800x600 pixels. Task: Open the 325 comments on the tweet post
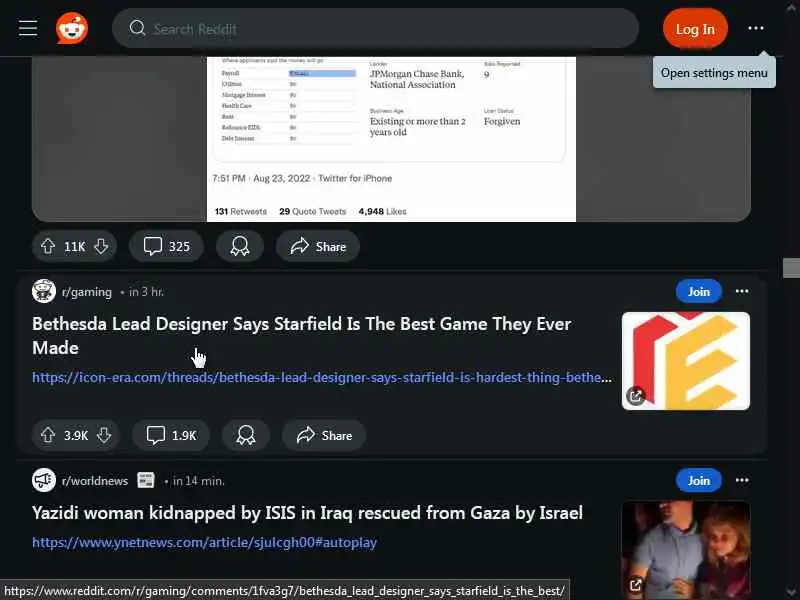(166, 246)
